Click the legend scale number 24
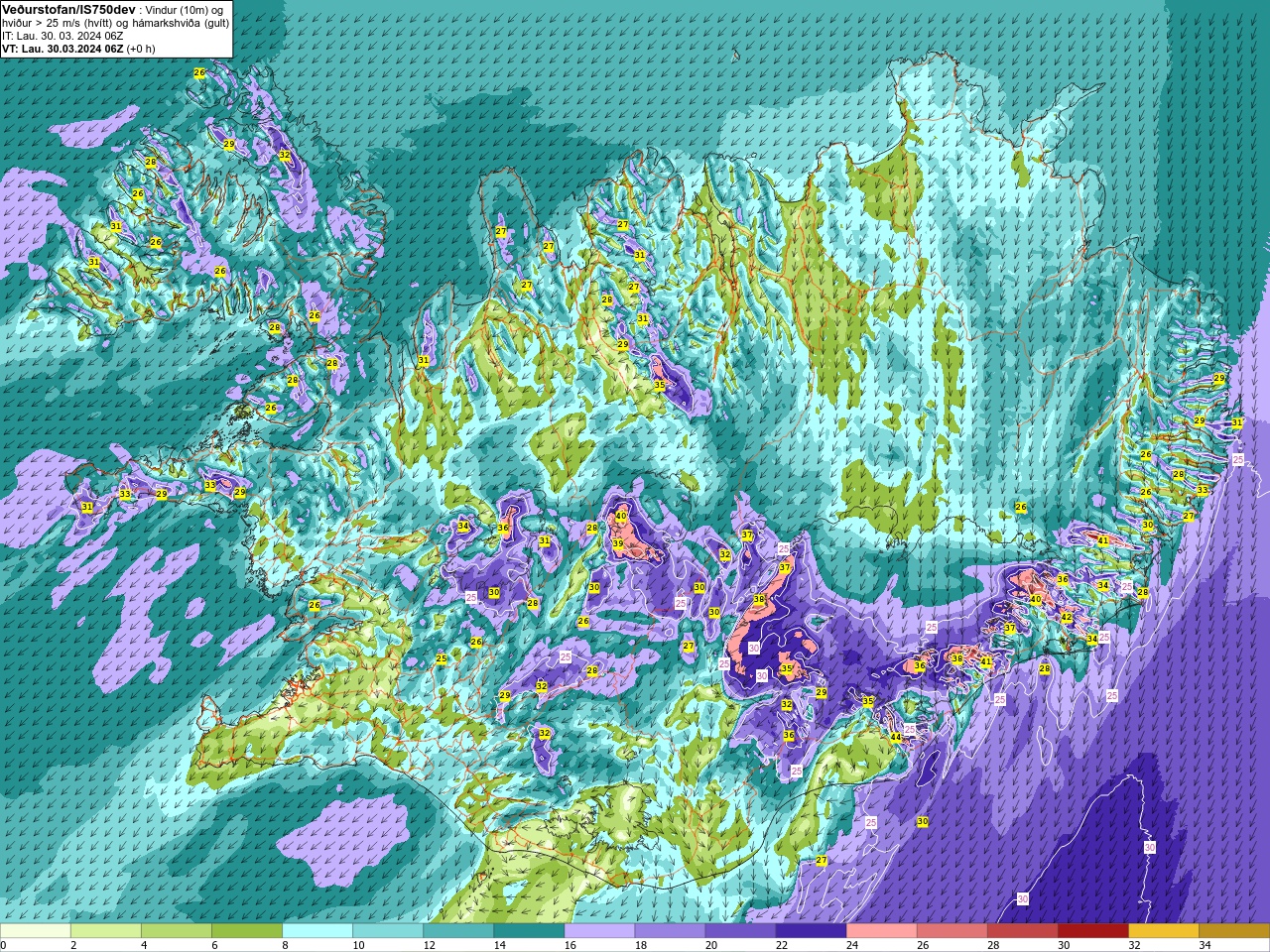The width and height of the screenshot is (1270, 952). click(851, 945)
